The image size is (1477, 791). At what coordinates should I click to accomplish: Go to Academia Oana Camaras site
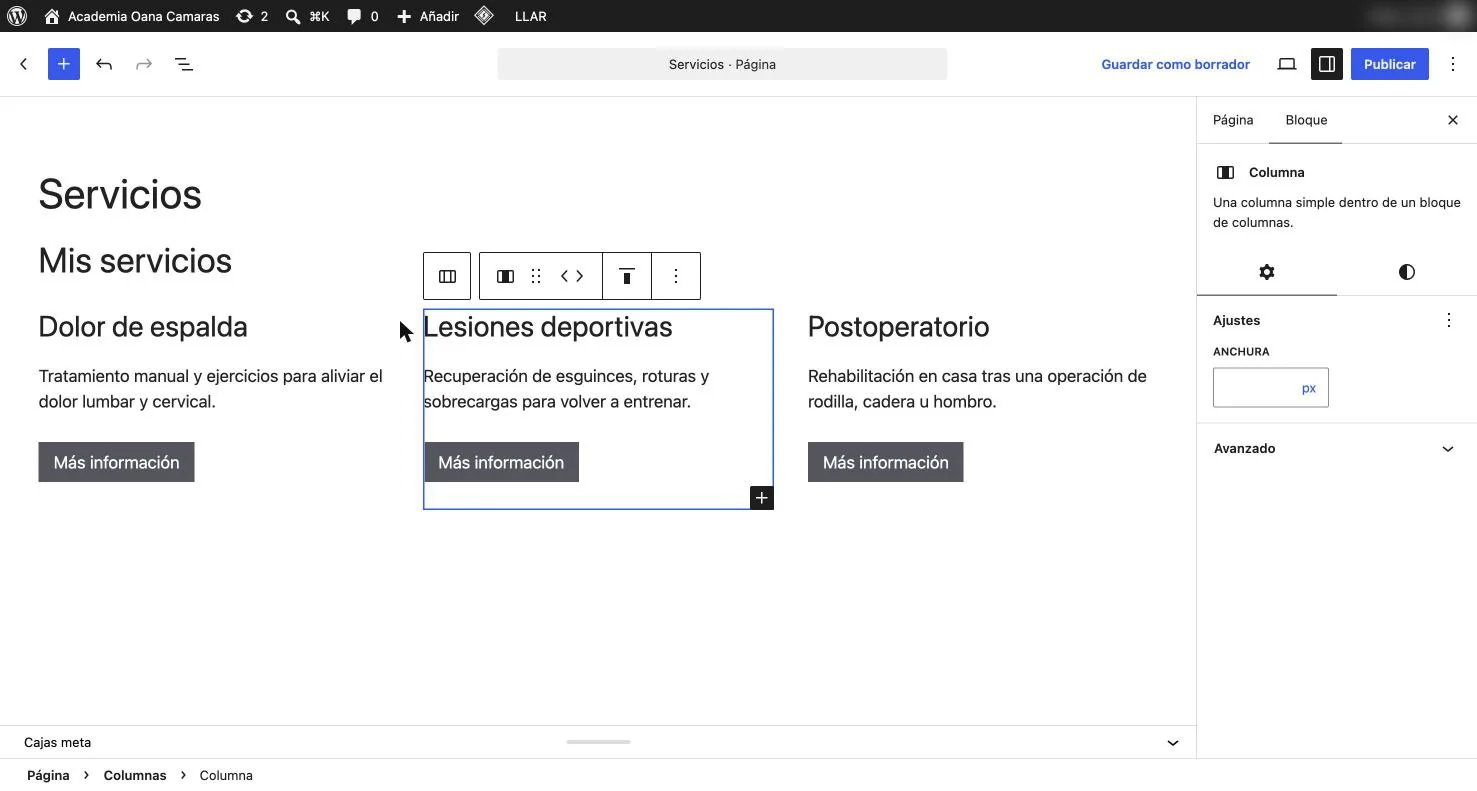point(131,16)
